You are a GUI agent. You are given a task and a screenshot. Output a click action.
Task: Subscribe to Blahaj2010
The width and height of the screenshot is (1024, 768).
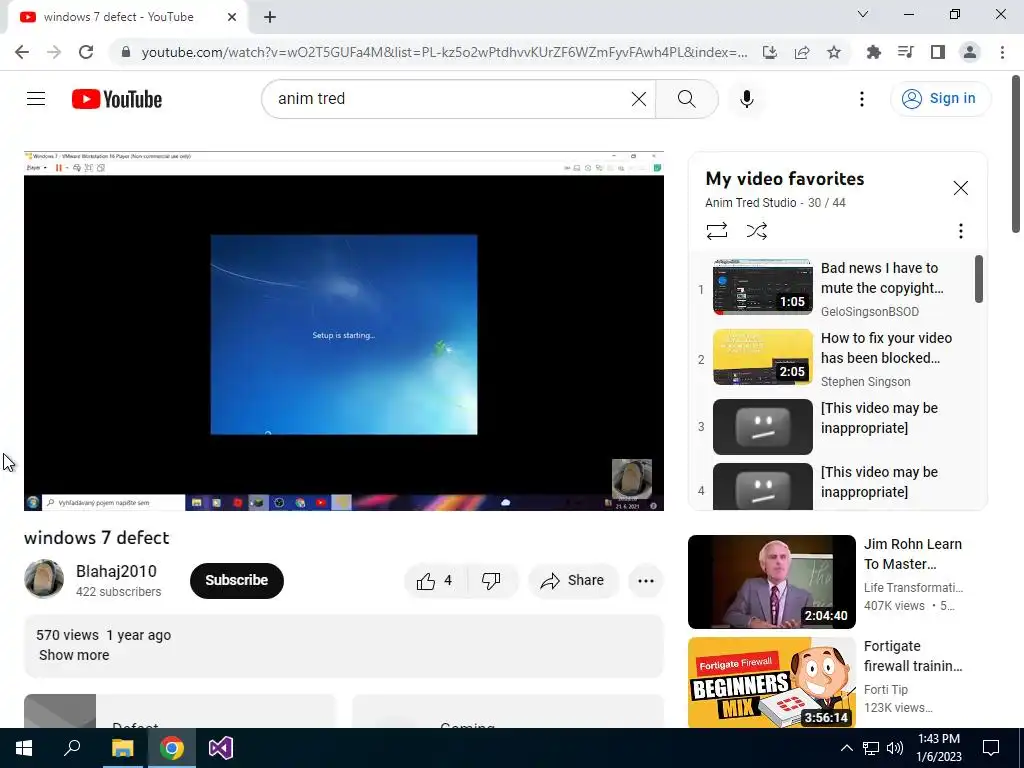236,580
